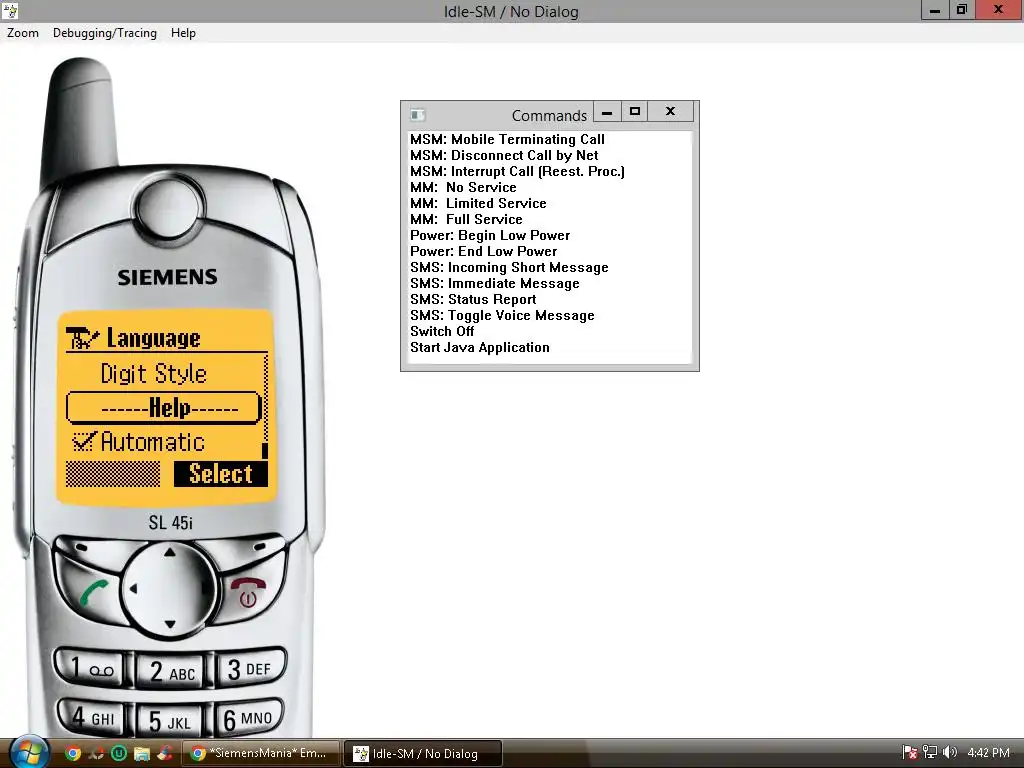Select the Switch Off command
Viewport: 1024px width, 768px height.
tap(442, 331)
